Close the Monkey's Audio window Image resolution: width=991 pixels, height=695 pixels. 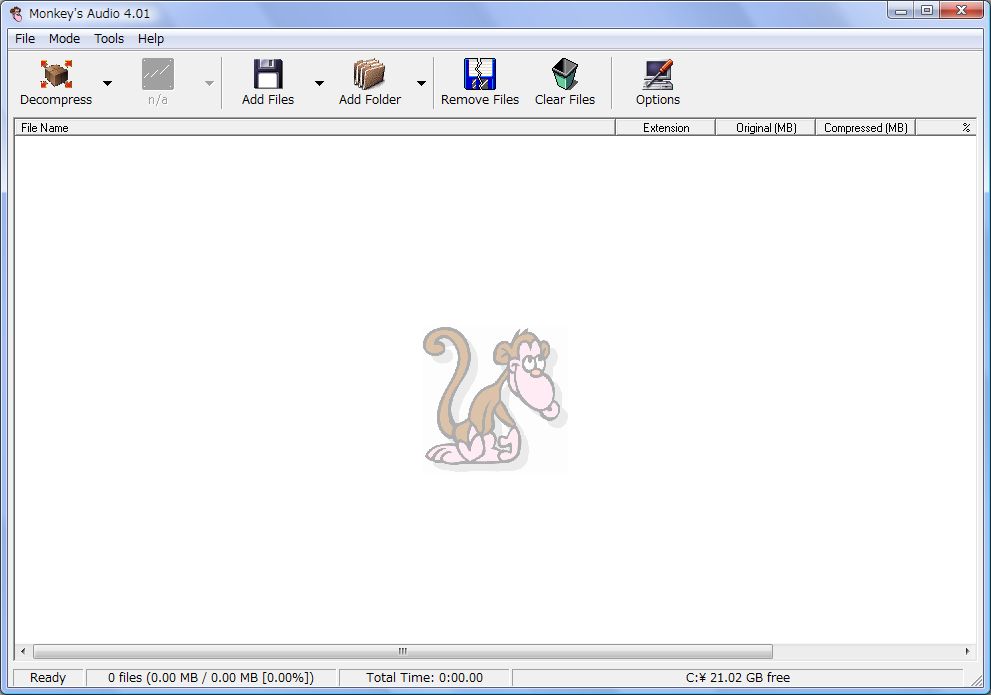coord(962,10)
